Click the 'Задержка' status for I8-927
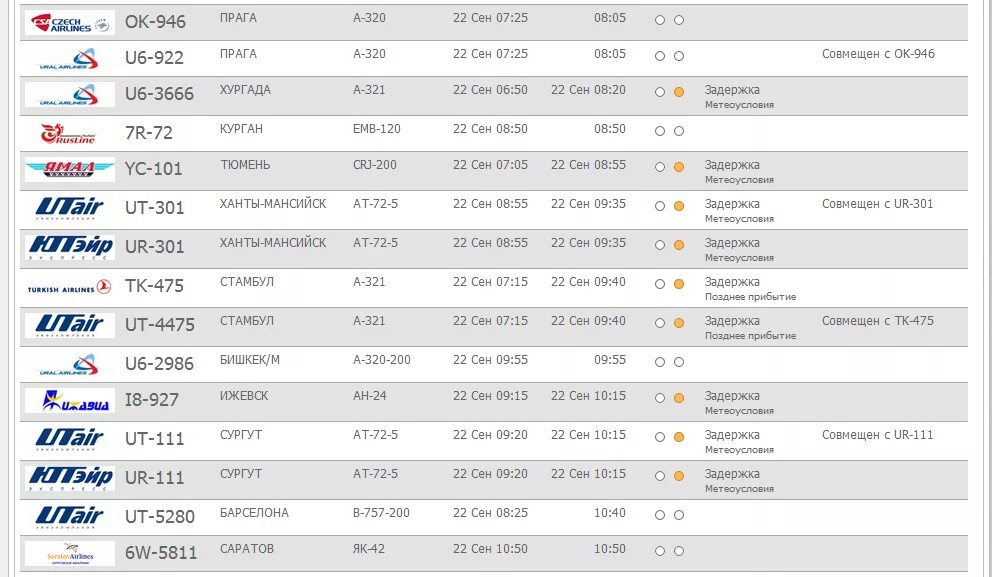The image size is (992, 577). [x=732, y=396]
